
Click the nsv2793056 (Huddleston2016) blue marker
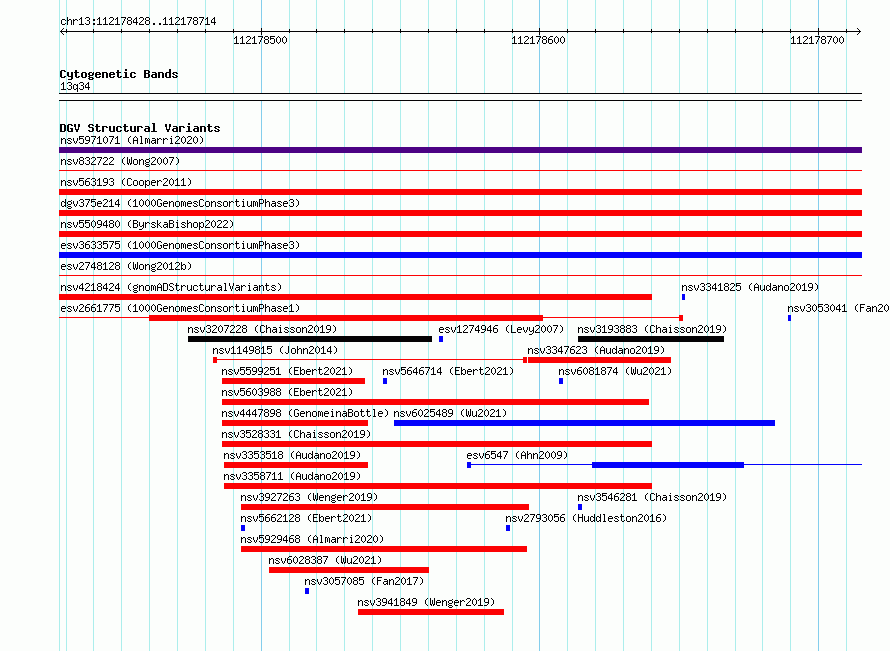pos(508,528)
